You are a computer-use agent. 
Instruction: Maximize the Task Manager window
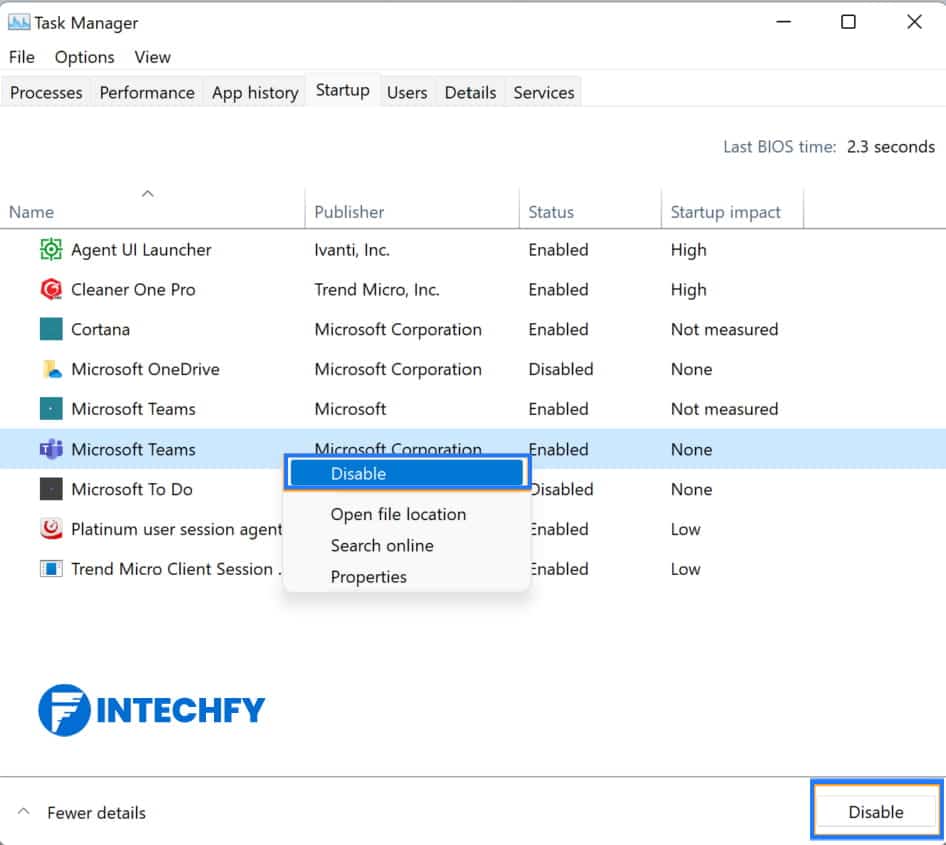pos(848,22)
